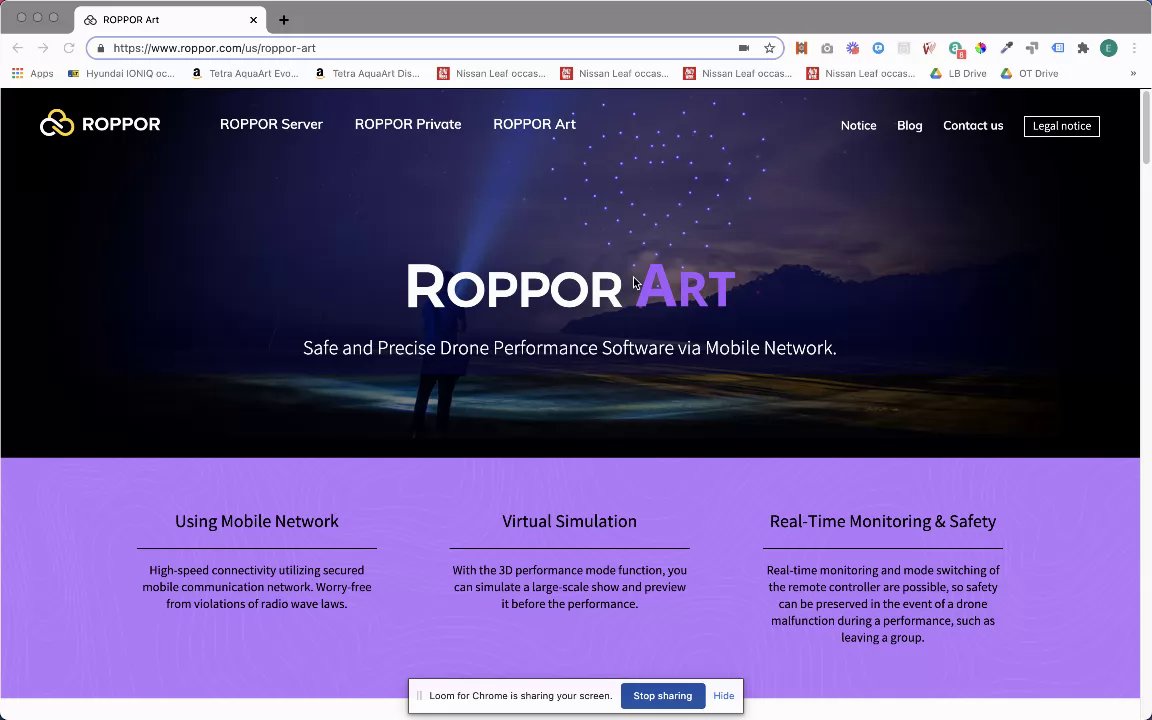Reload the page with the refresh icon
The width and height of the screenshot is (1152, 720).
(x=69, y=48)
